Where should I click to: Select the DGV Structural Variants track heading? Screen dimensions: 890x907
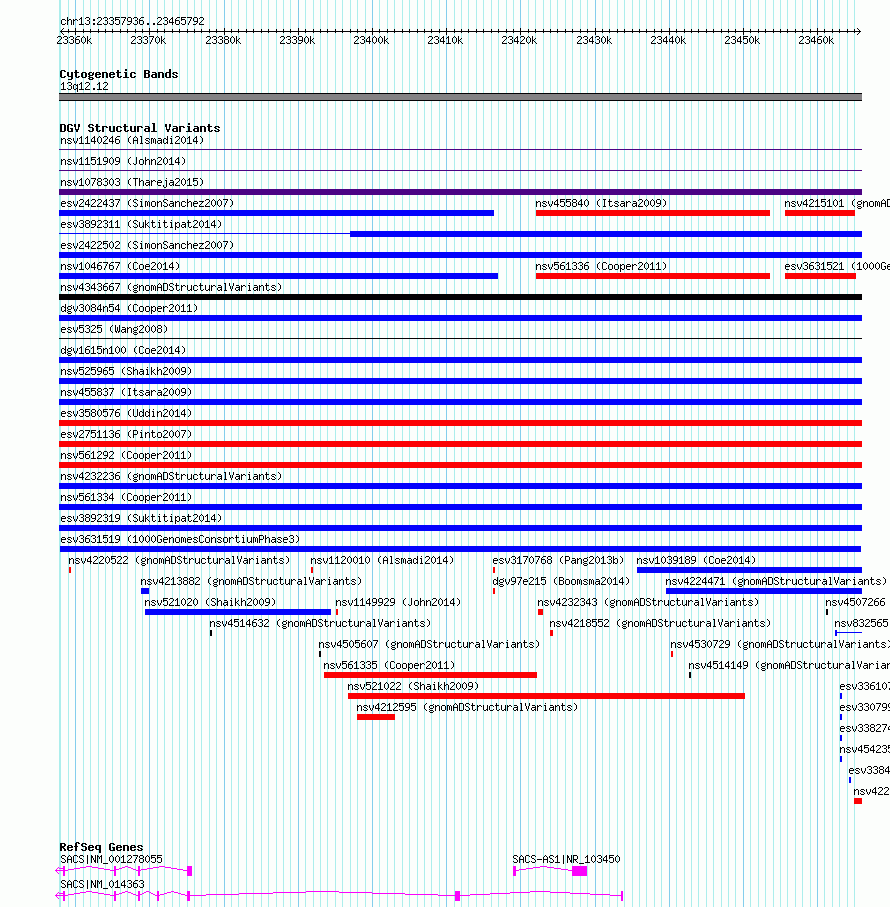[140, 128]
